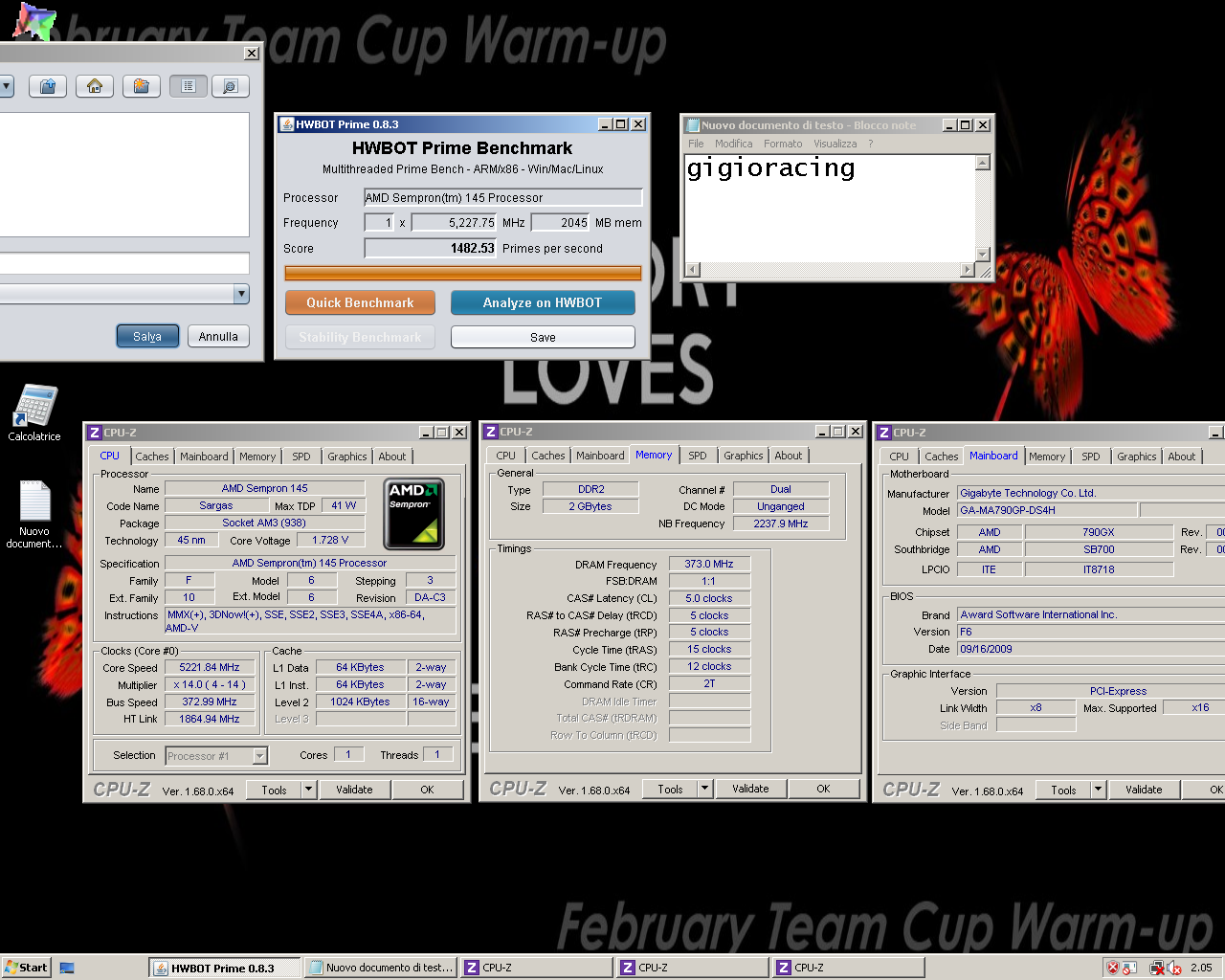This screenshot has width=1225, height=980.
Task: Click the Notepad title bar icon
Action: [693, 124]
